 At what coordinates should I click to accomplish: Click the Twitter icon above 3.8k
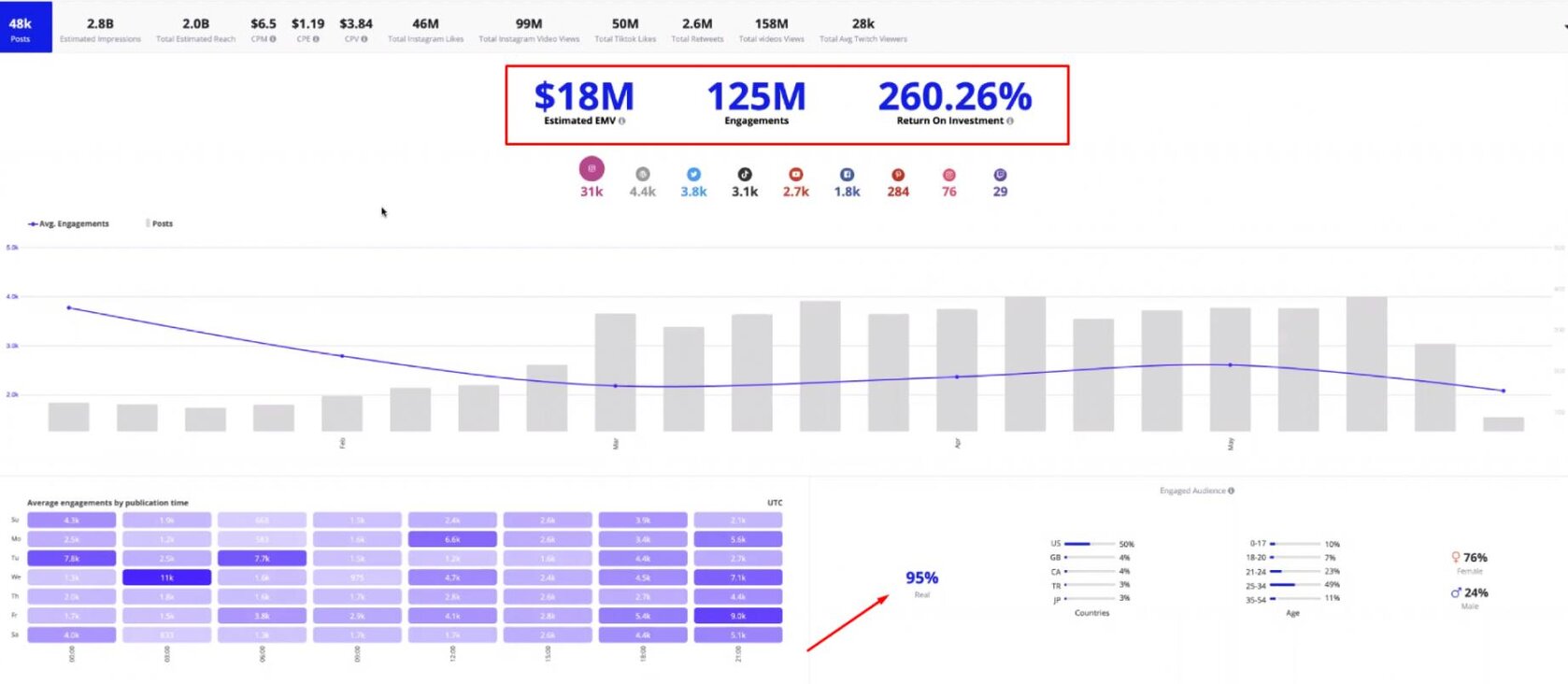(693, 175)
